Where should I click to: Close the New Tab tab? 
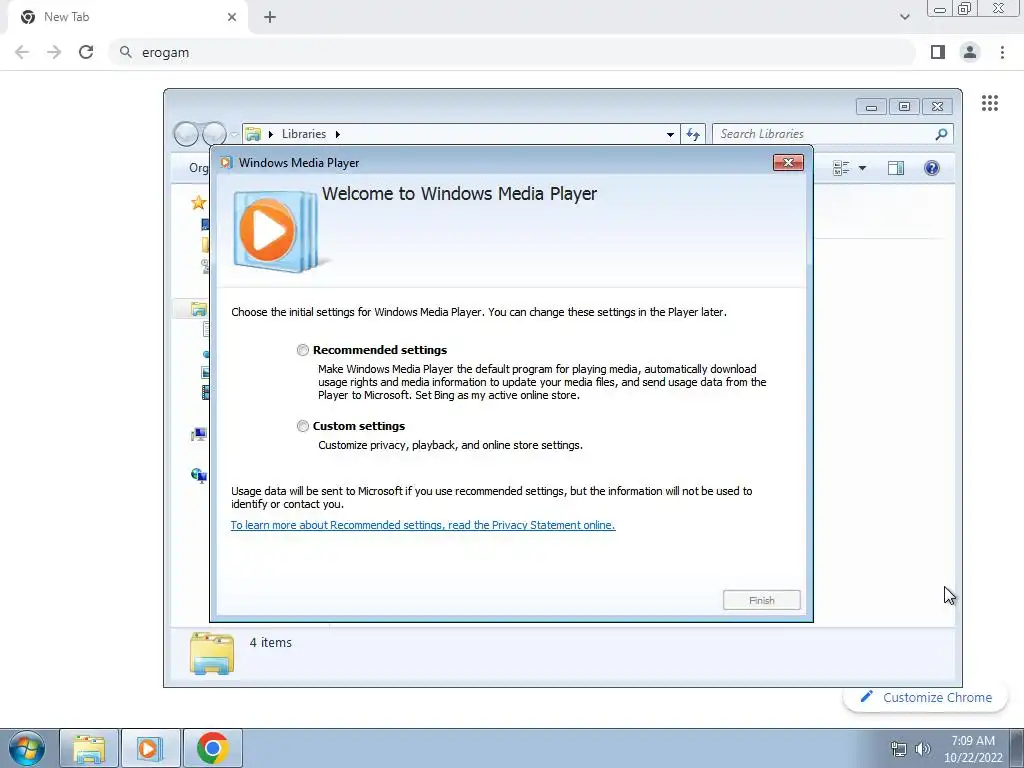232,17
